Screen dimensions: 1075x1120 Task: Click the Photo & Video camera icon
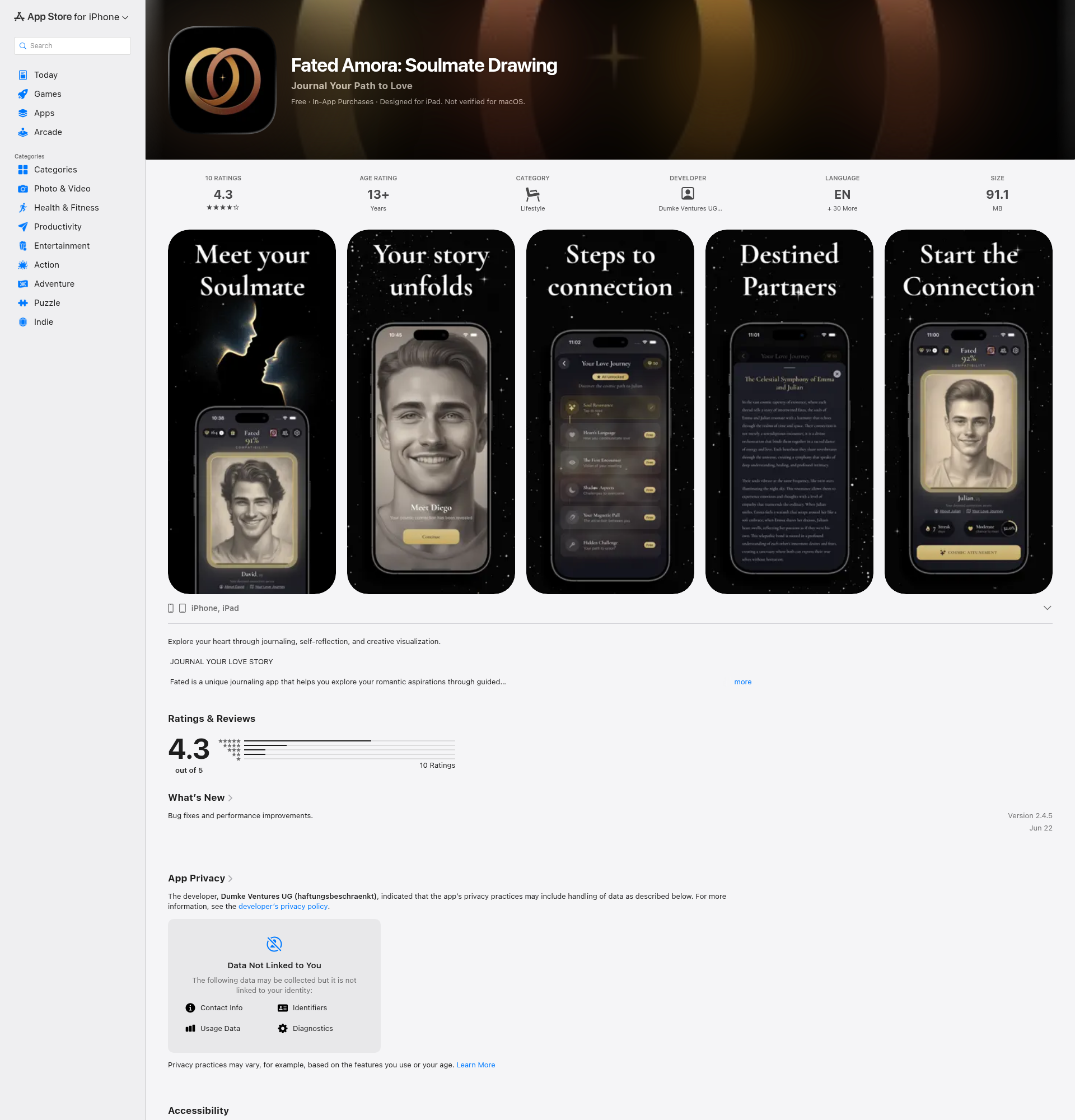[x=23, y=189]
